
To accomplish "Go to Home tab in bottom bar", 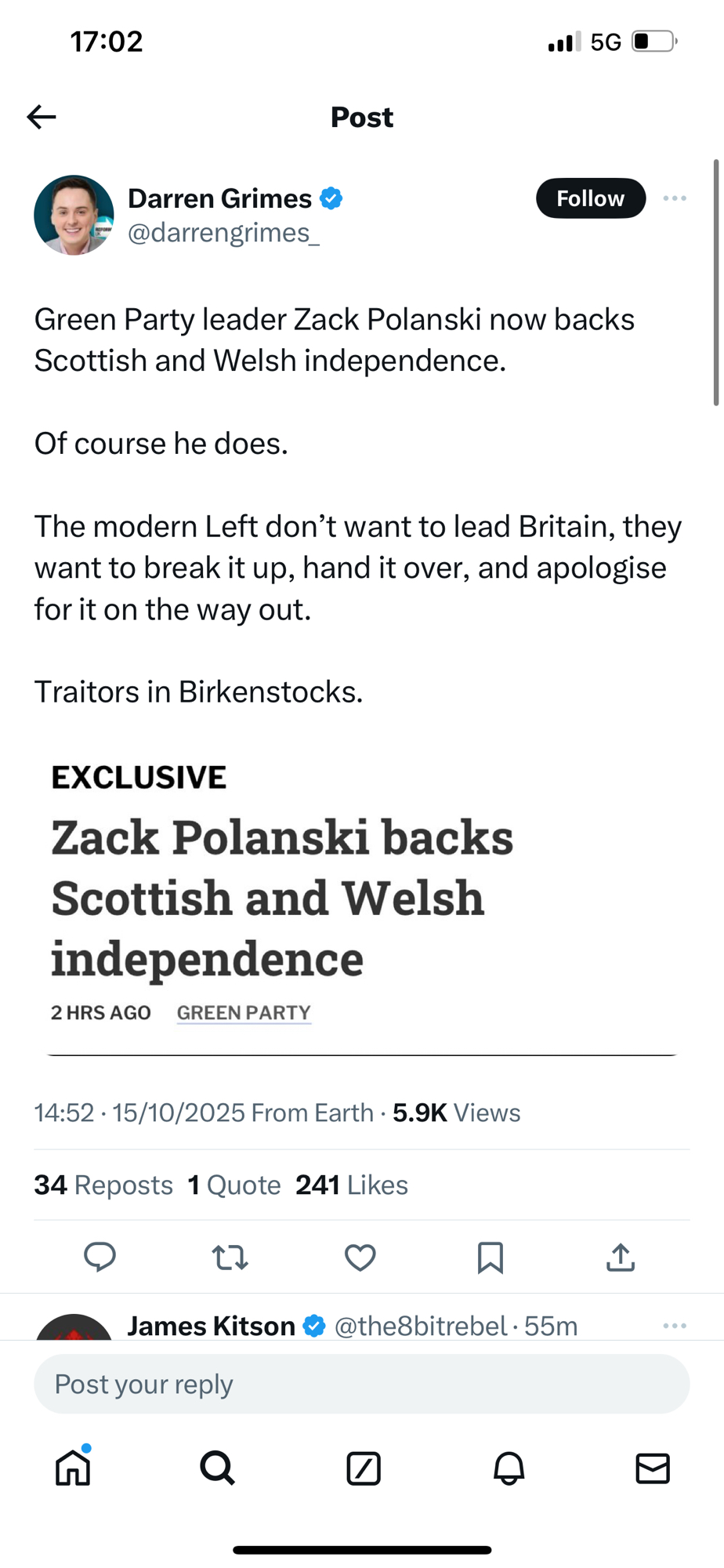I will [73, 1468].
